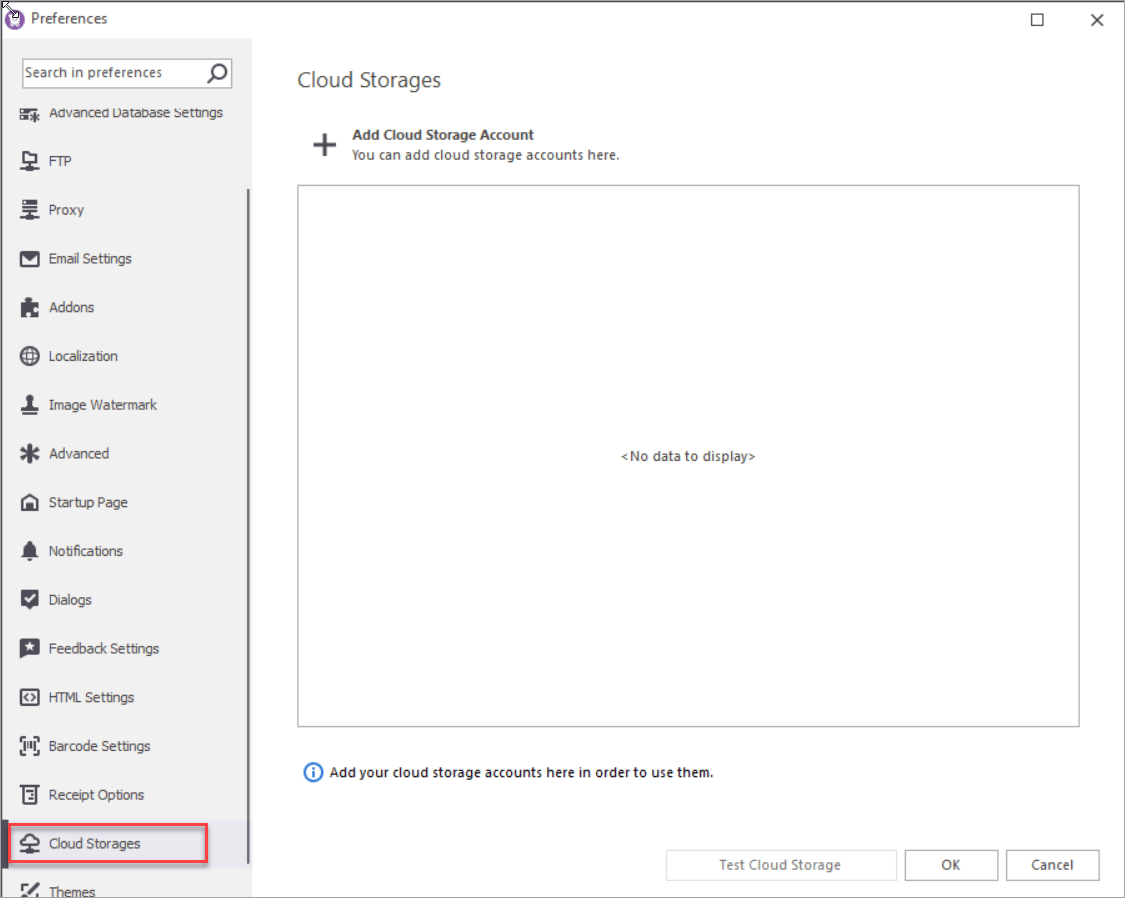
Task: Go to Notifications settings
Action: (x=125, y=552)
